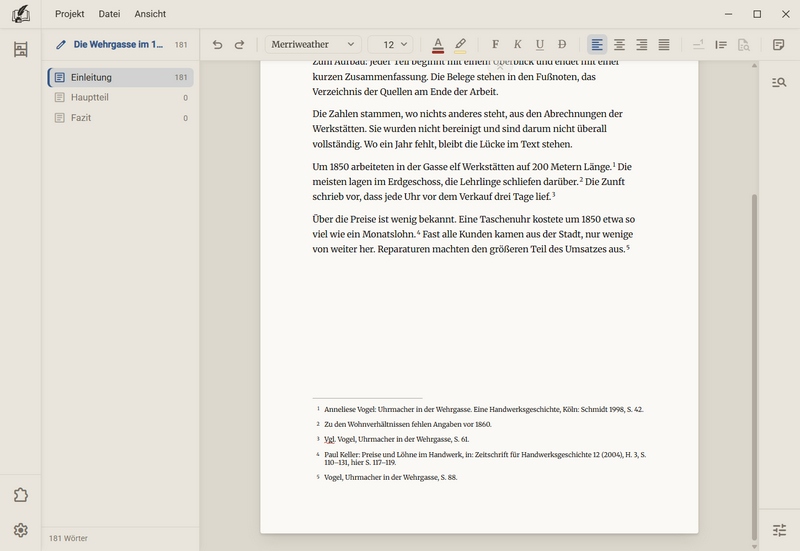Click the paragraph starting Über die Preise

[473, 234]
